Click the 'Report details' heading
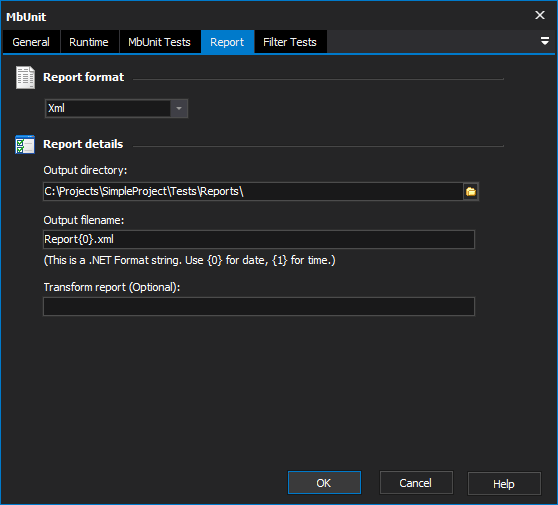The image size is (558, 505). [x=83, y=144]
